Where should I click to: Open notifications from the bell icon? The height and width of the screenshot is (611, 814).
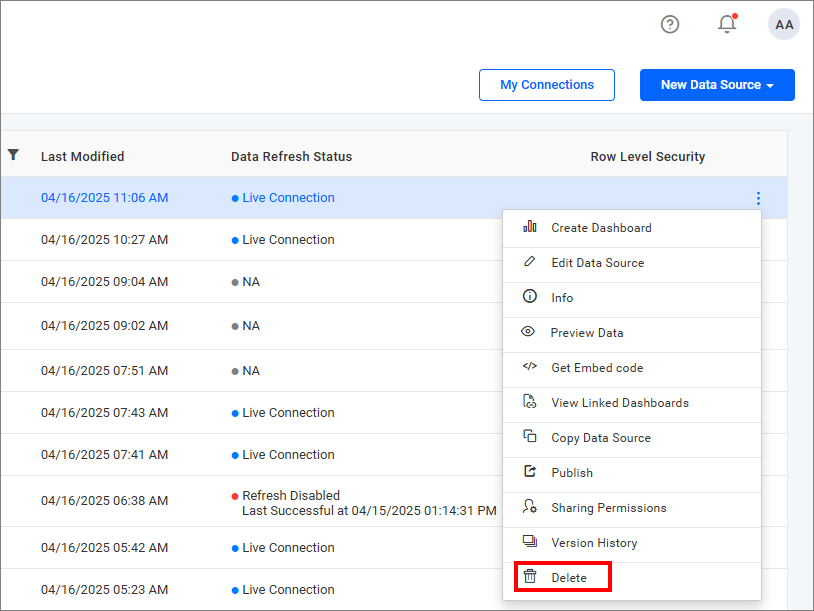pos(727,24)
